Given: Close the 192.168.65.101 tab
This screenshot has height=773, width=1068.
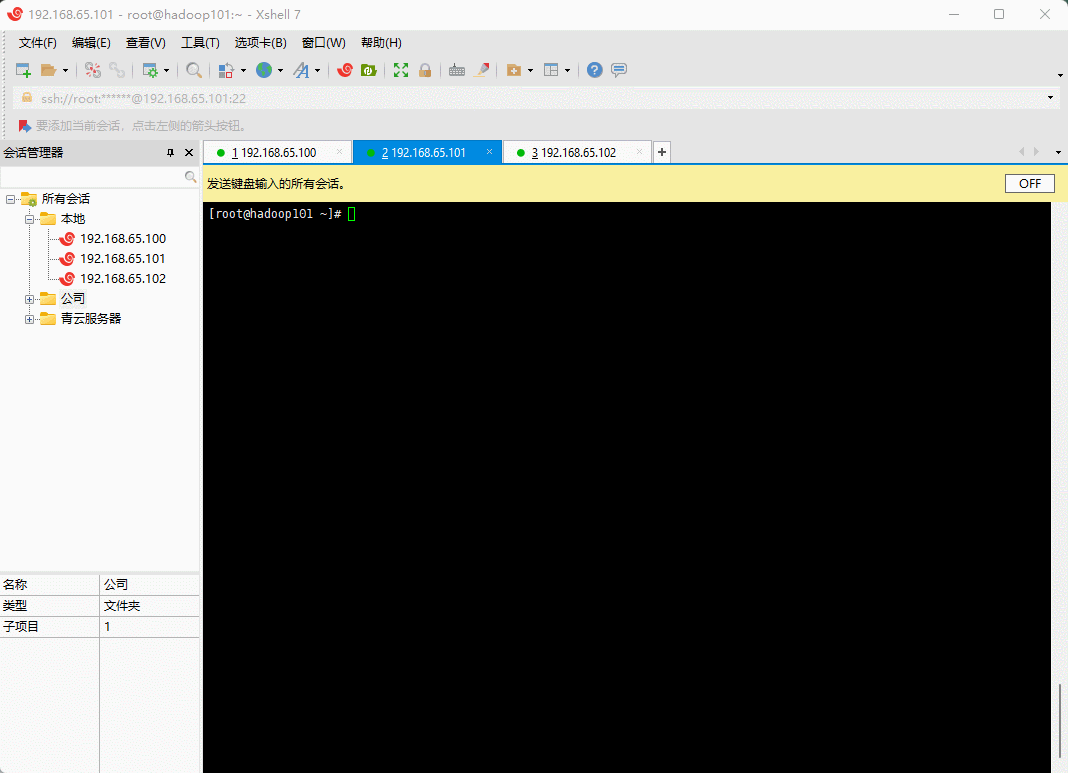Looking at the screenshot, I should tap(489, 152).
